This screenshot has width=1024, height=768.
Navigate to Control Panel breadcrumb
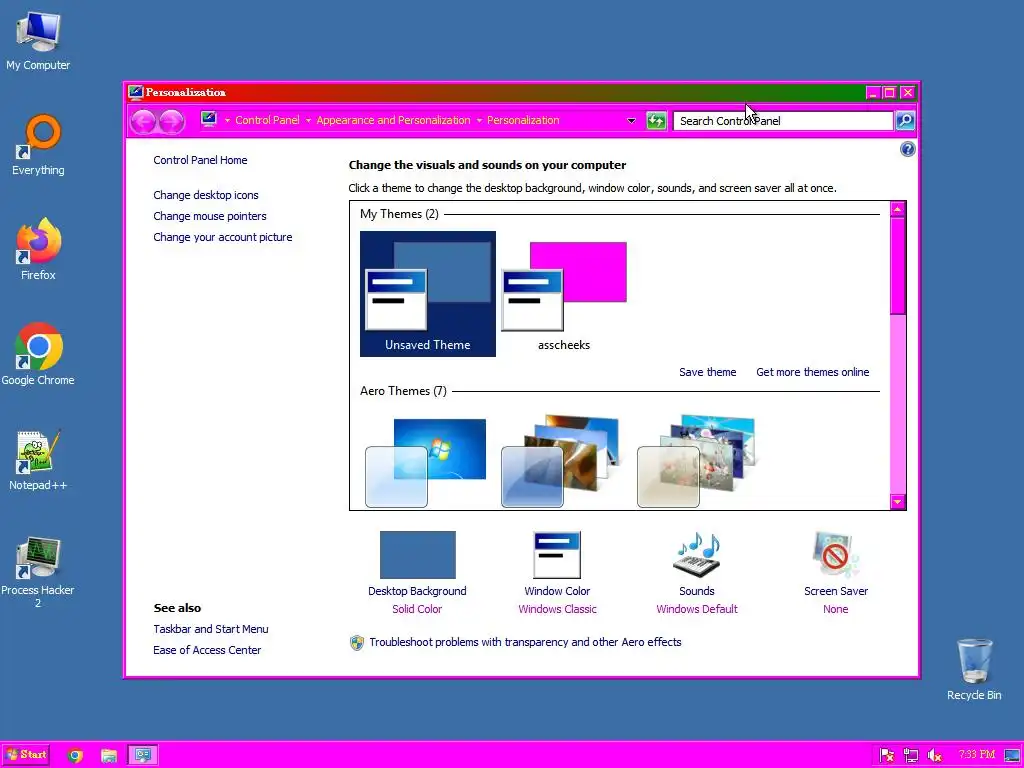tap(267, 120)
